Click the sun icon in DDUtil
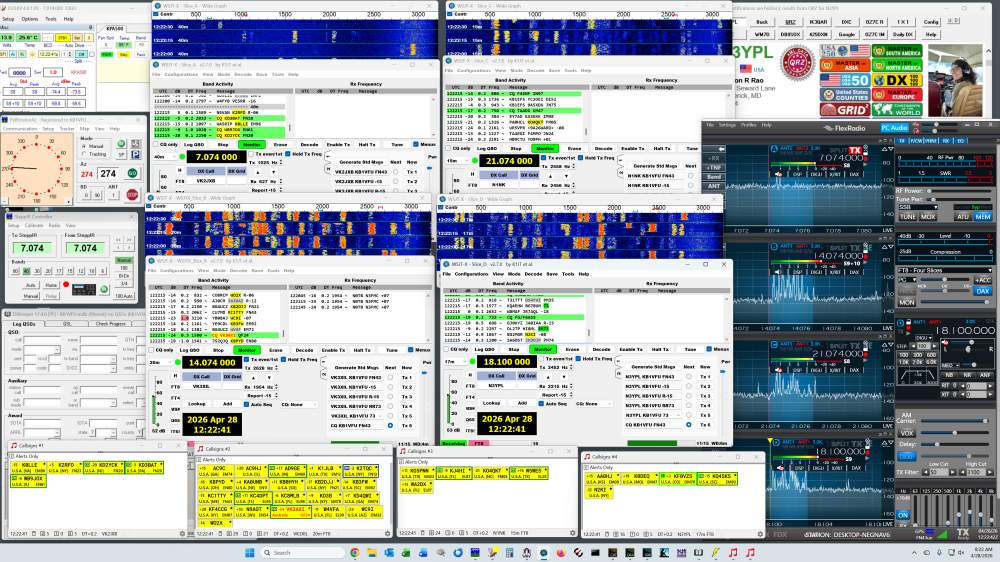 pyautogui.click(x=33, y=54)
